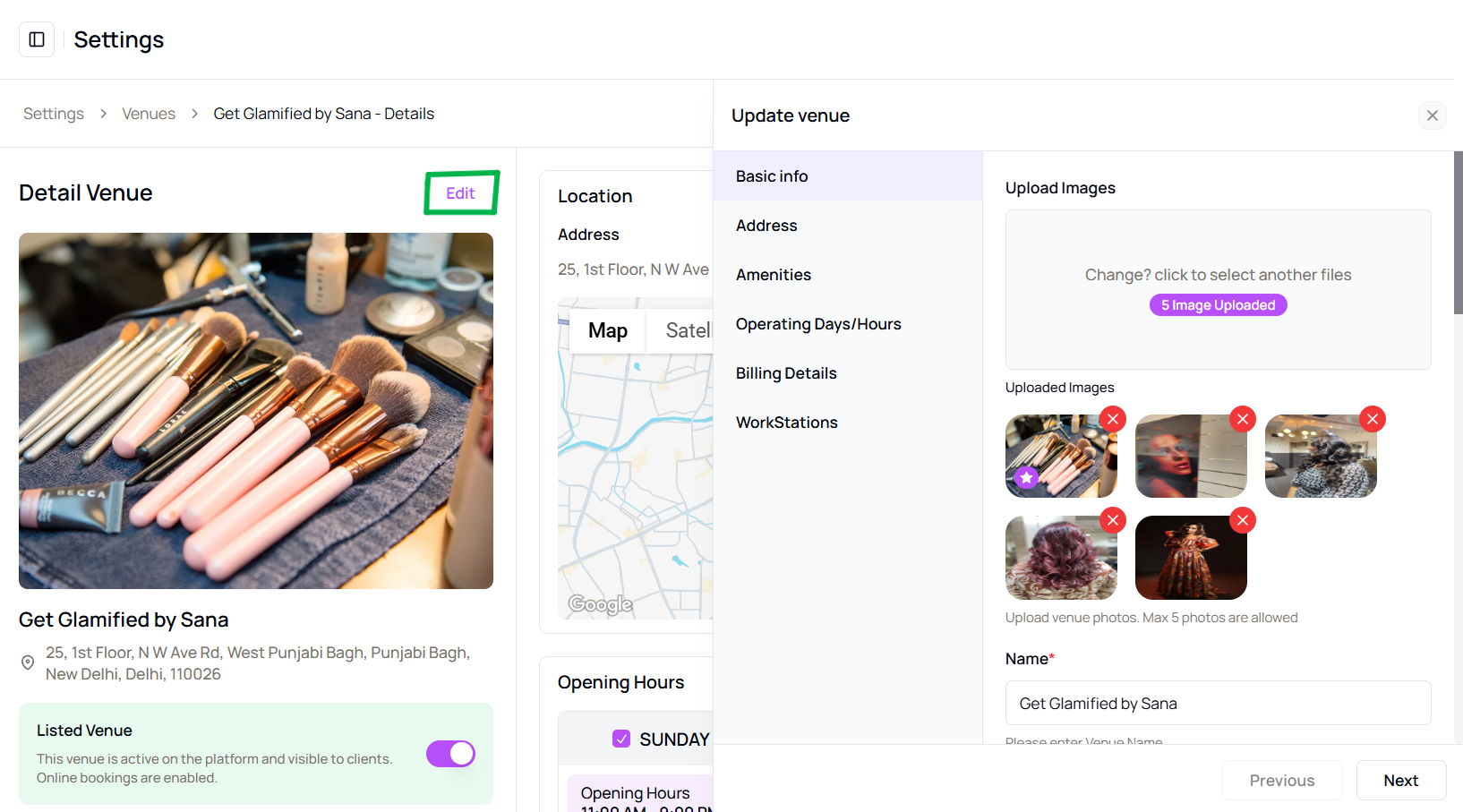1463x812 pixels.
Task: Click the main venue photo of brushes
Action: (256, 411)
